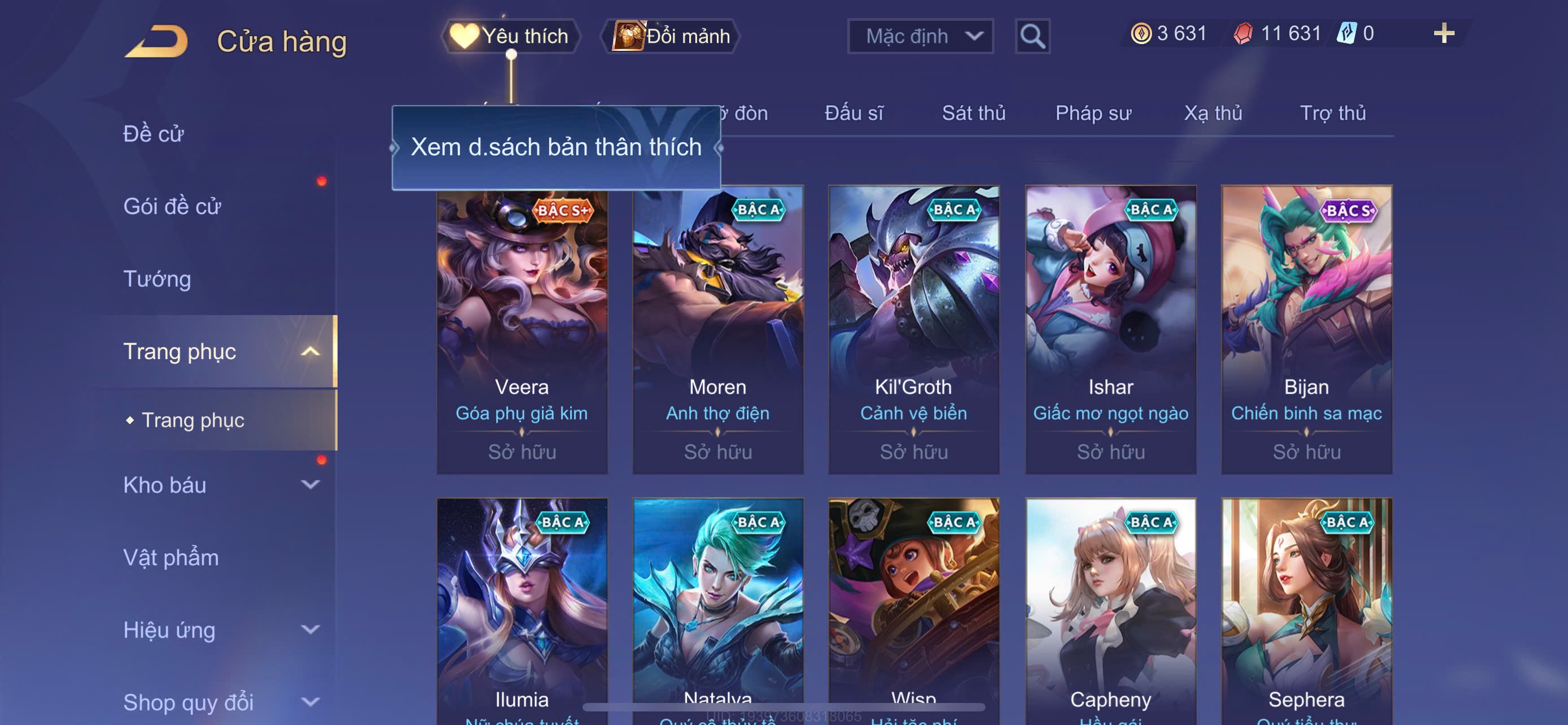Tap the red gem currency icon
The image size is (1568, 725).
tap(1243, 33)
